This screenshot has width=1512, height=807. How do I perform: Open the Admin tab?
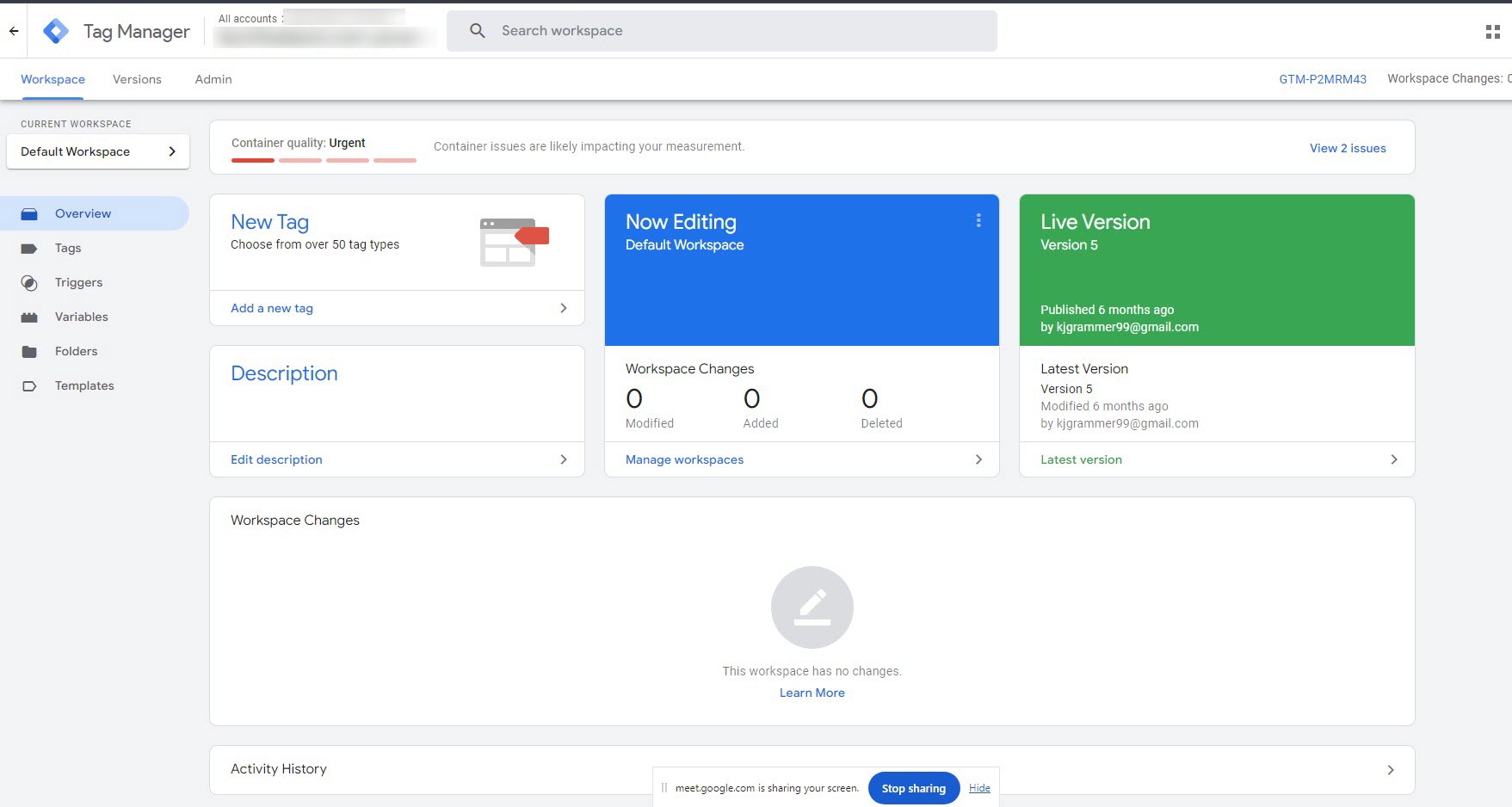point(213,79)
